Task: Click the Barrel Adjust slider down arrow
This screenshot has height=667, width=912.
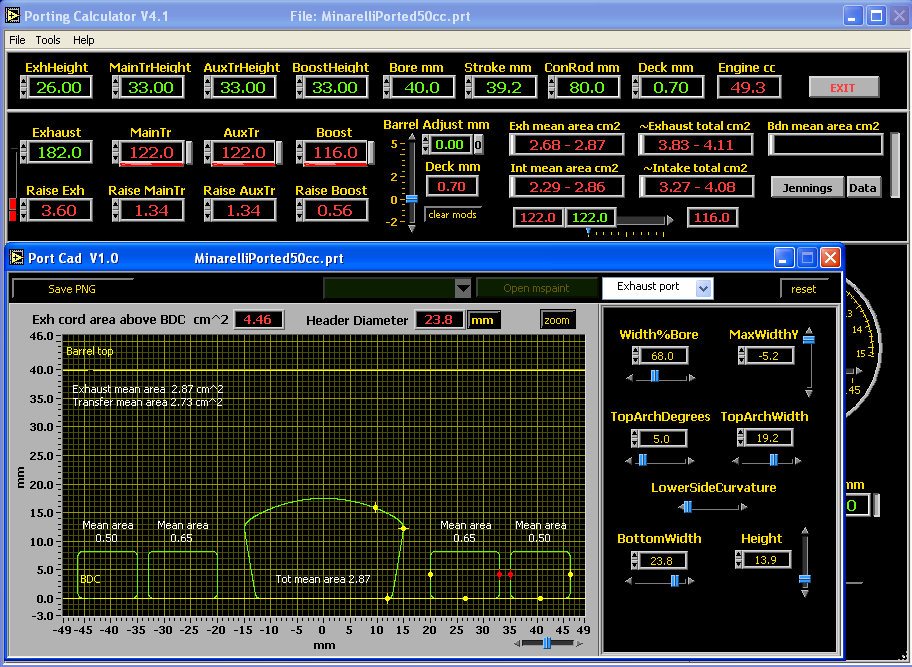Action: tap(412, 229)
